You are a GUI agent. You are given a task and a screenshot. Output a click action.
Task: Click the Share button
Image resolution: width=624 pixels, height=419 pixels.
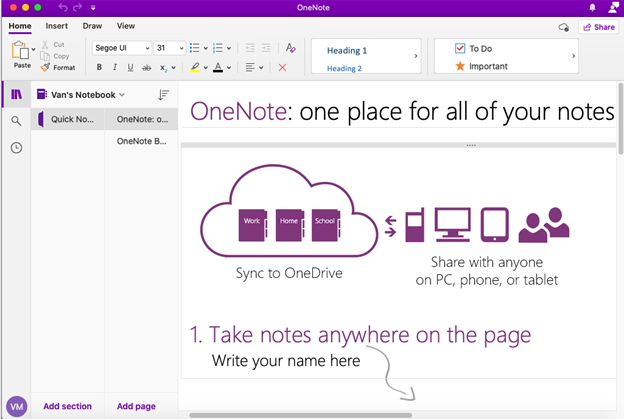click(599, 27)
